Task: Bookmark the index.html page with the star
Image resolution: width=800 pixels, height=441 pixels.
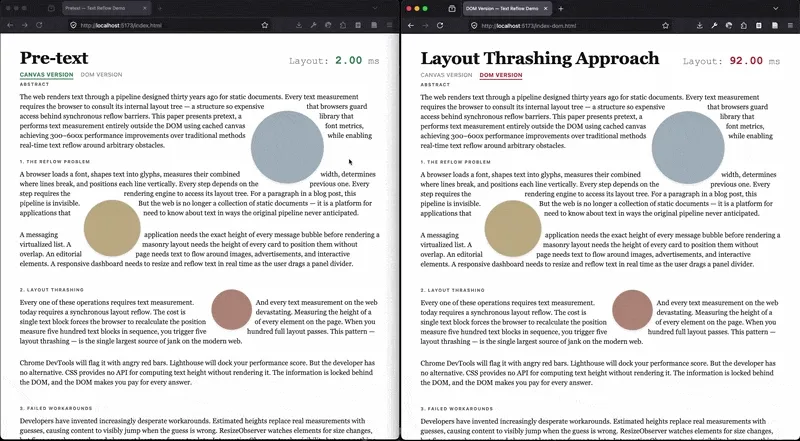Action: 265,25
